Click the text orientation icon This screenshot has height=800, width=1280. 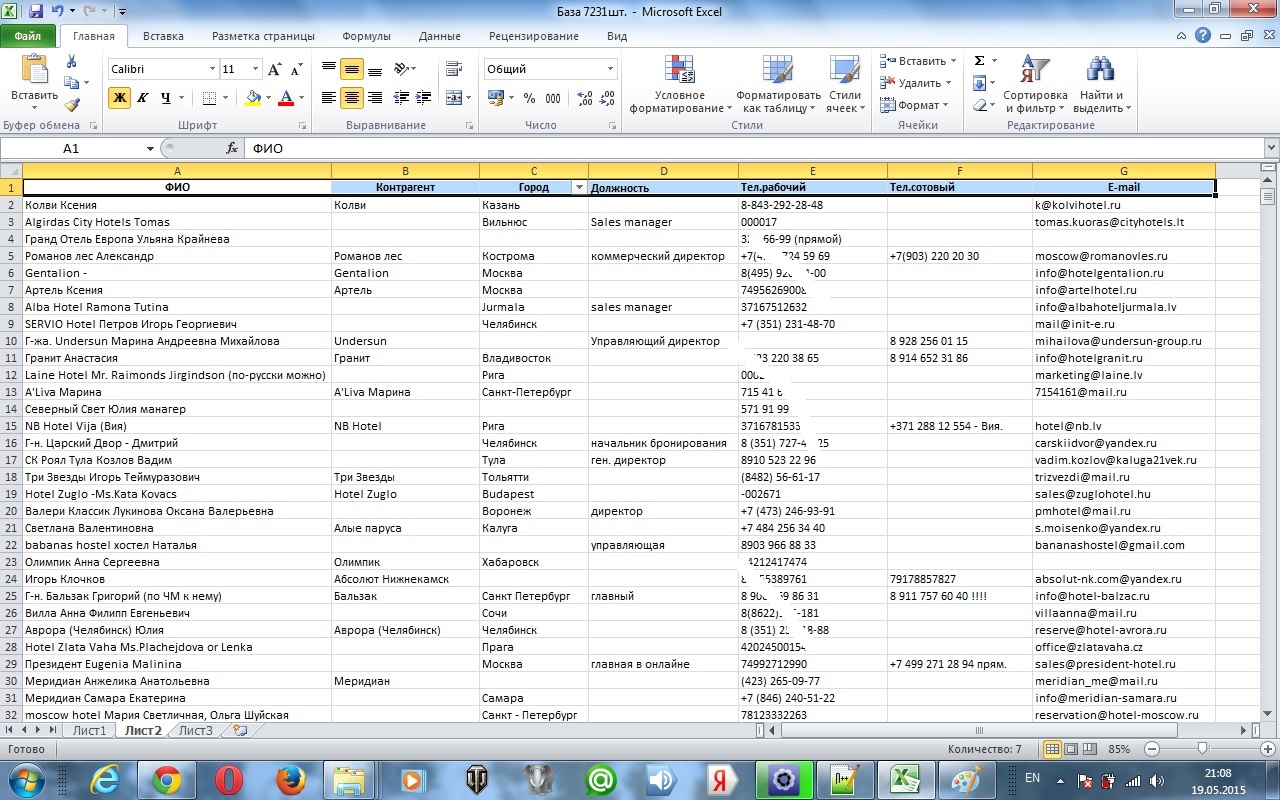pyautogui.click(x=401, y=69)
